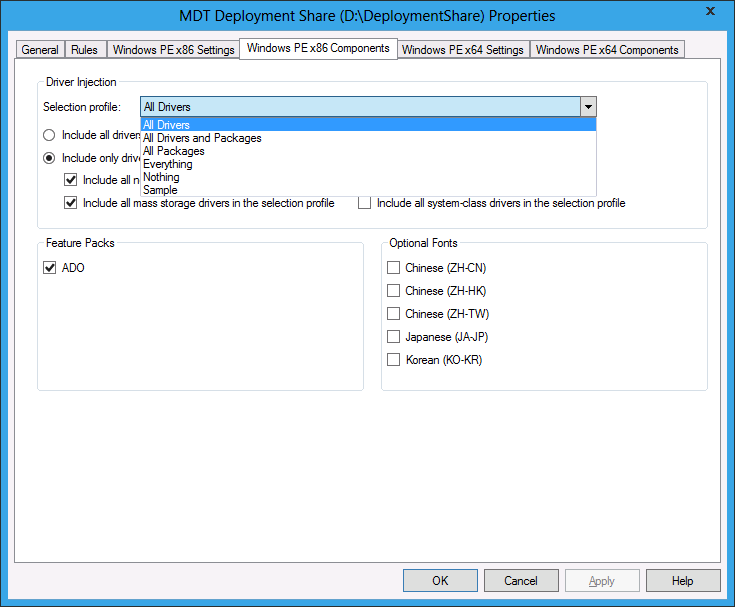Viewport: 735px width, 607px height.
Task: Switch to Windows PE x86 Settings tab
Action: pos(173,50)
